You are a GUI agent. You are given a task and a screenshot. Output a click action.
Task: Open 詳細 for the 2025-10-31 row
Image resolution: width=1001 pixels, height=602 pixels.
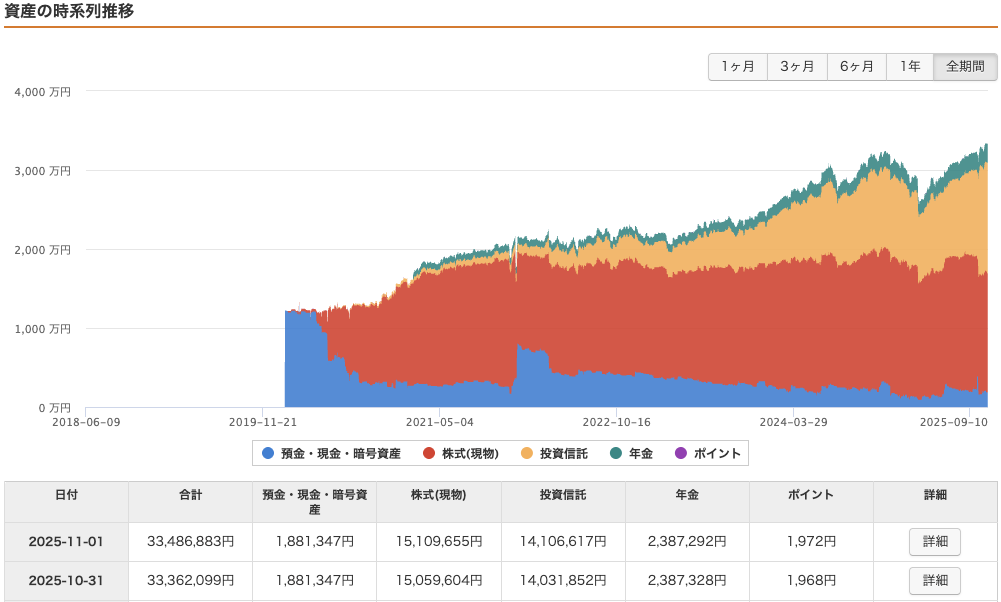934,580
